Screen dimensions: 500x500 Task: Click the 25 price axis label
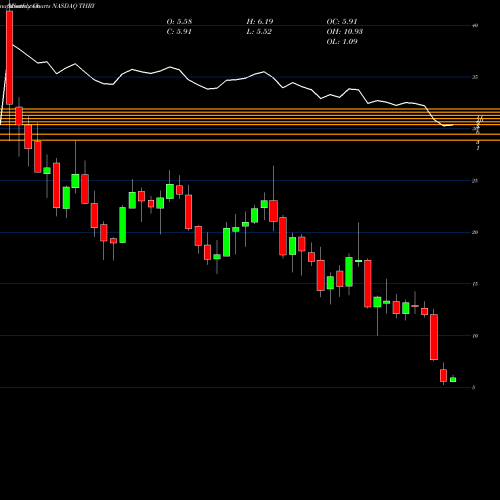click(x=475, y=181)
